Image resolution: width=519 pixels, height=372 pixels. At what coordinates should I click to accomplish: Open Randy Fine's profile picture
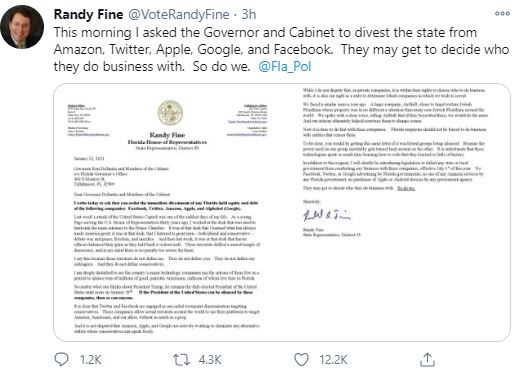pos(22,27)
